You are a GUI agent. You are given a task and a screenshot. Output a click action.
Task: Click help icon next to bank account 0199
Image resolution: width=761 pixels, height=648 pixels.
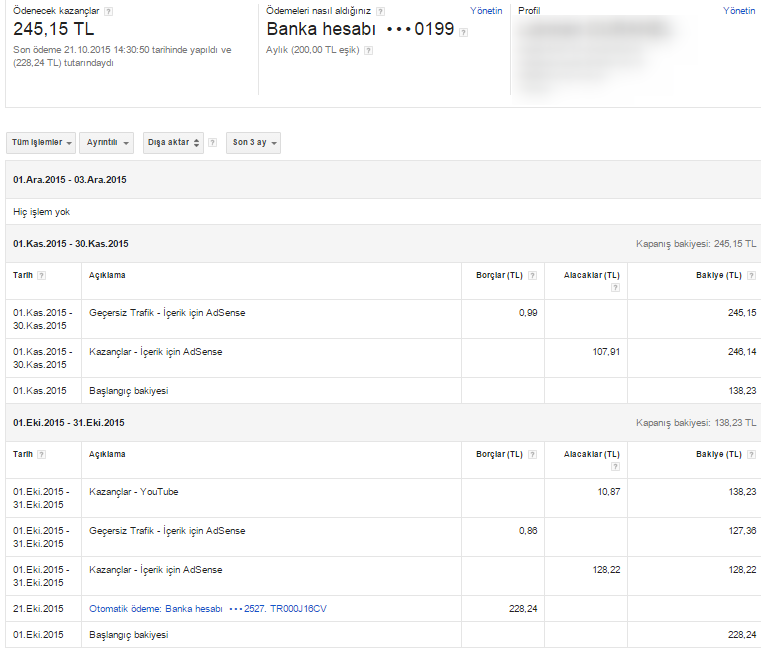463,32
